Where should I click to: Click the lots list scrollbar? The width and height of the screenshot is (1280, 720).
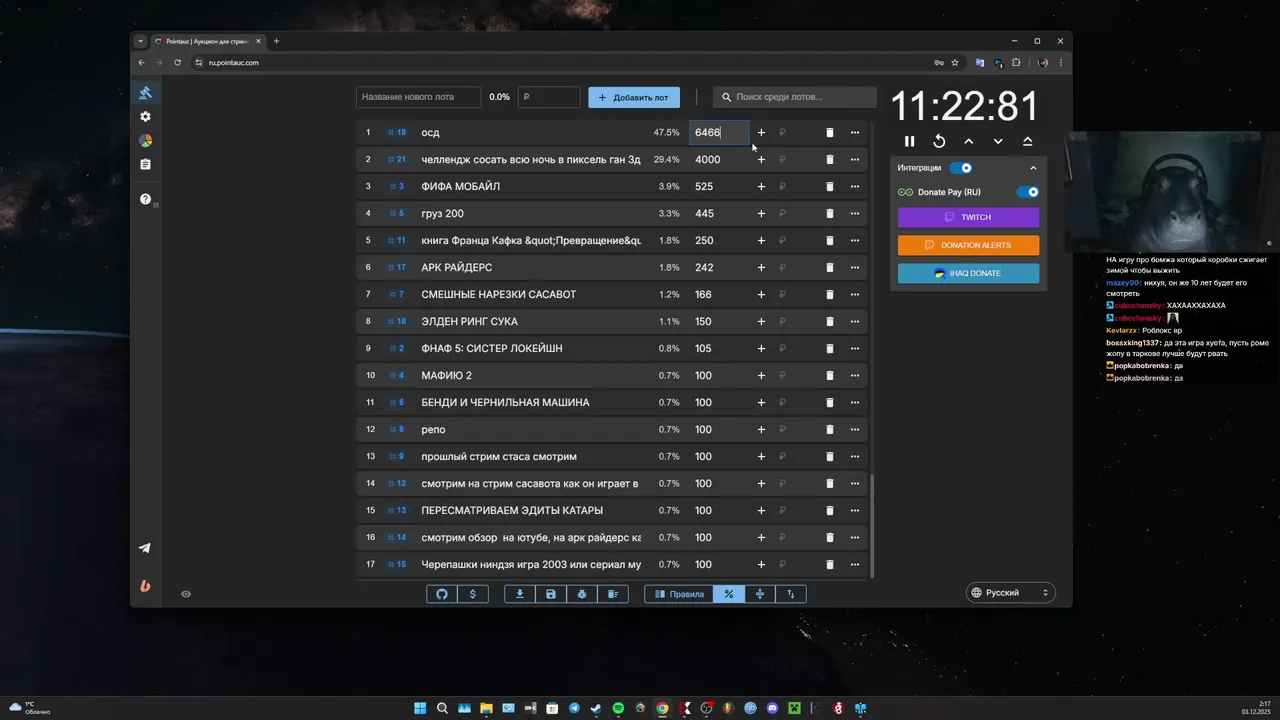click(873, 524)
